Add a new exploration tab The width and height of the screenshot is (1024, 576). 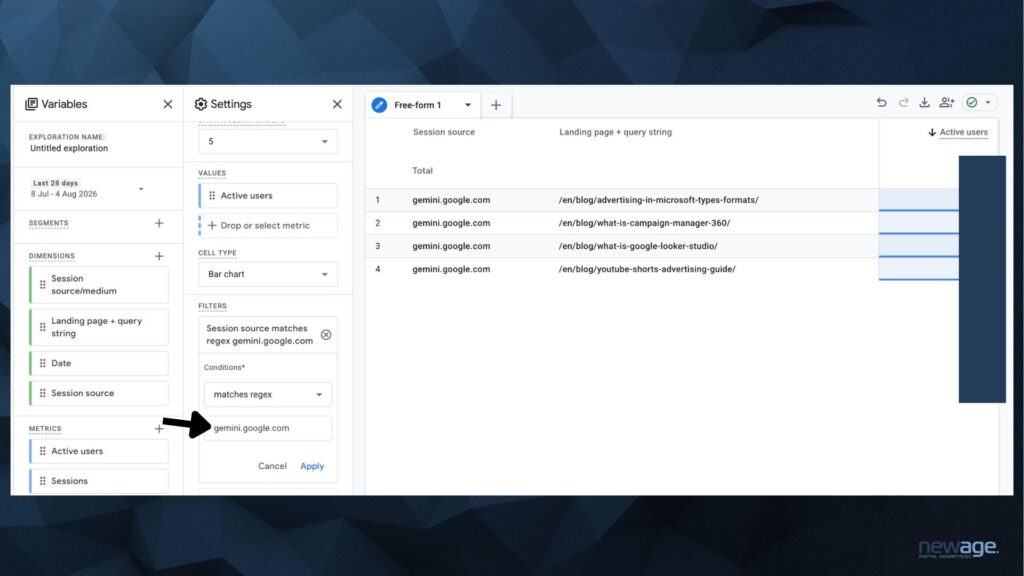point(496,105)
